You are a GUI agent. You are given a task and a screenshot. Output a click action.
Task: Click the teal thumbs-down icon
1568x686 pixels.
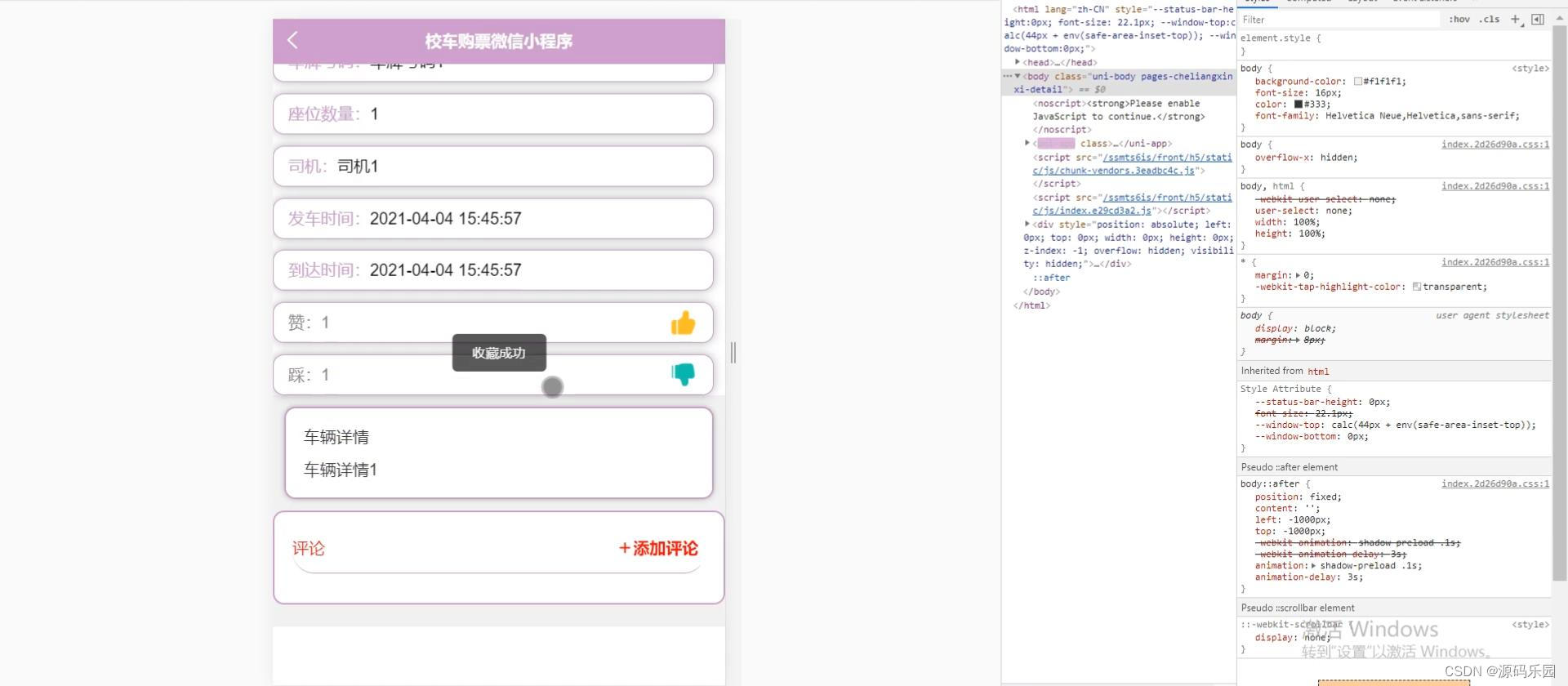pyautogui.click(x=683, y=374)
